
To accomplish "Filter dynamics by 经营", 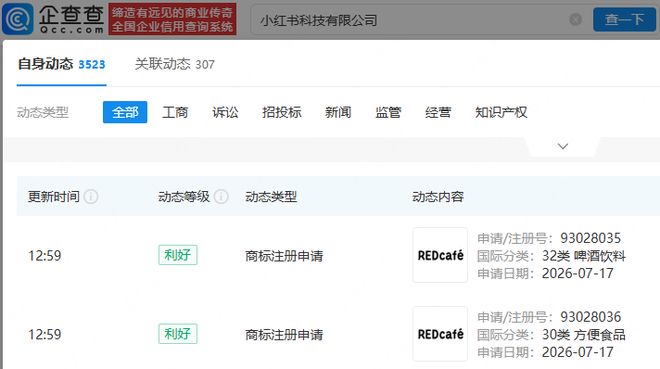I will [x=438, y=112].
